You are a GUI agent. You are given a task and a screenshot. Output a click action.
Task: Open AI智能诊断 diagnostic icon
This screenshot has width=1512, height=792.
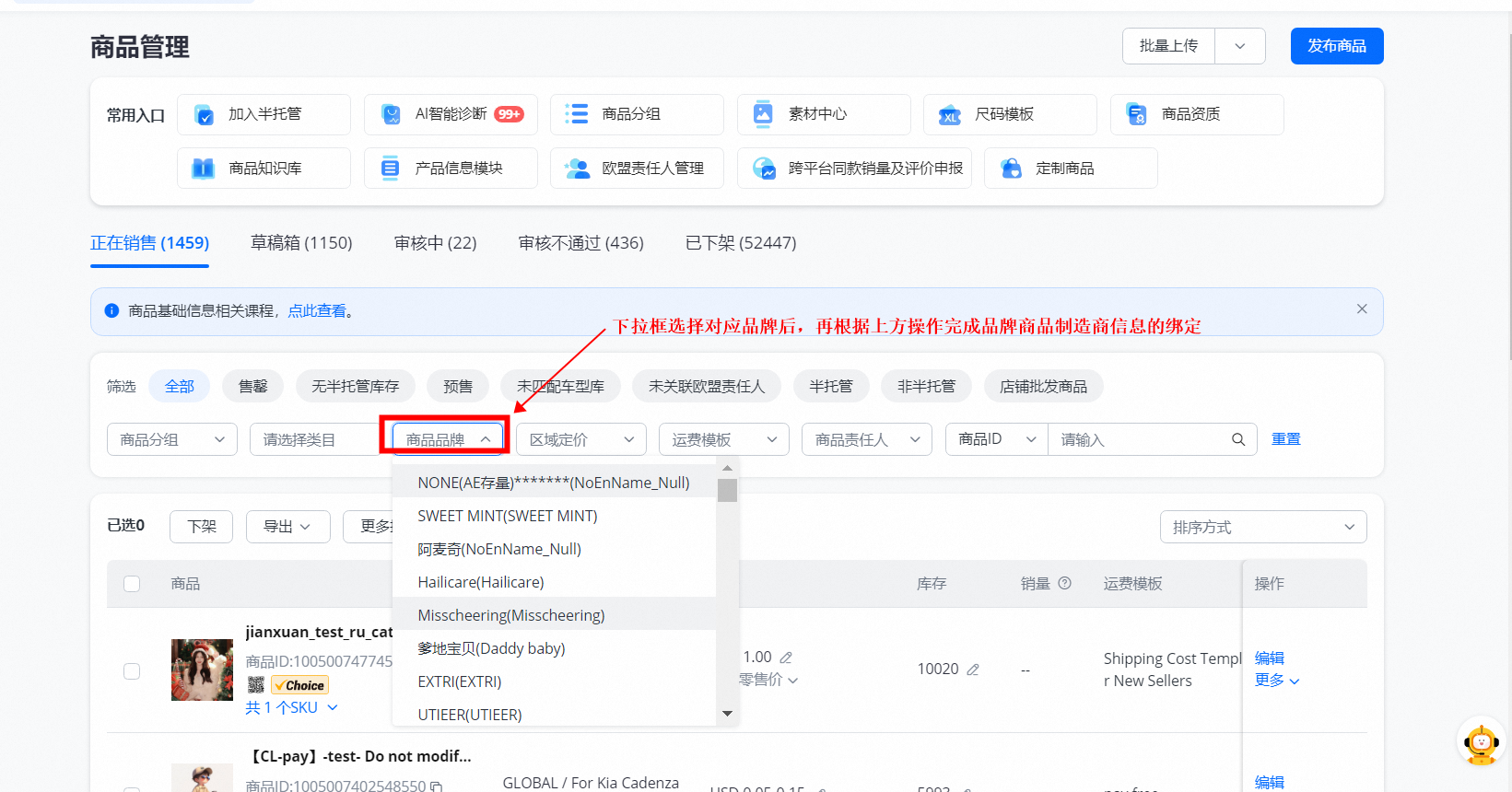pyautogui.click(x=391, y=114)
